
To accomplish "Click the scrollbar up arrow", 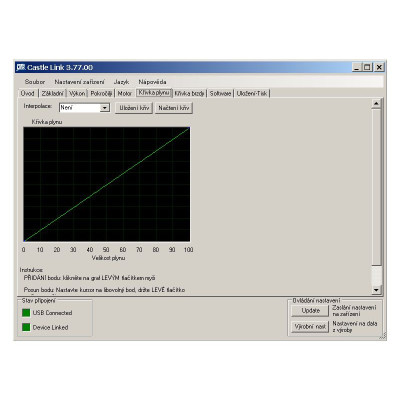I will click(x=376, y=104).
